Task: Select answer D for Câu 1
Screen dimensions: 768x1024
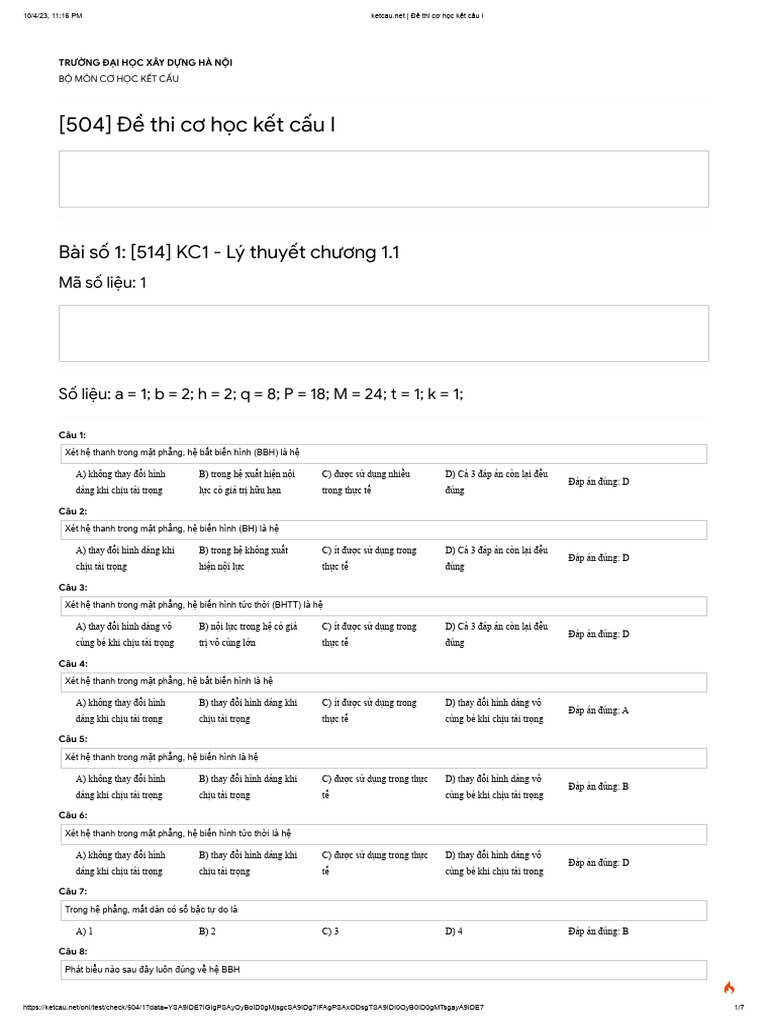Action: coord(496,482)
